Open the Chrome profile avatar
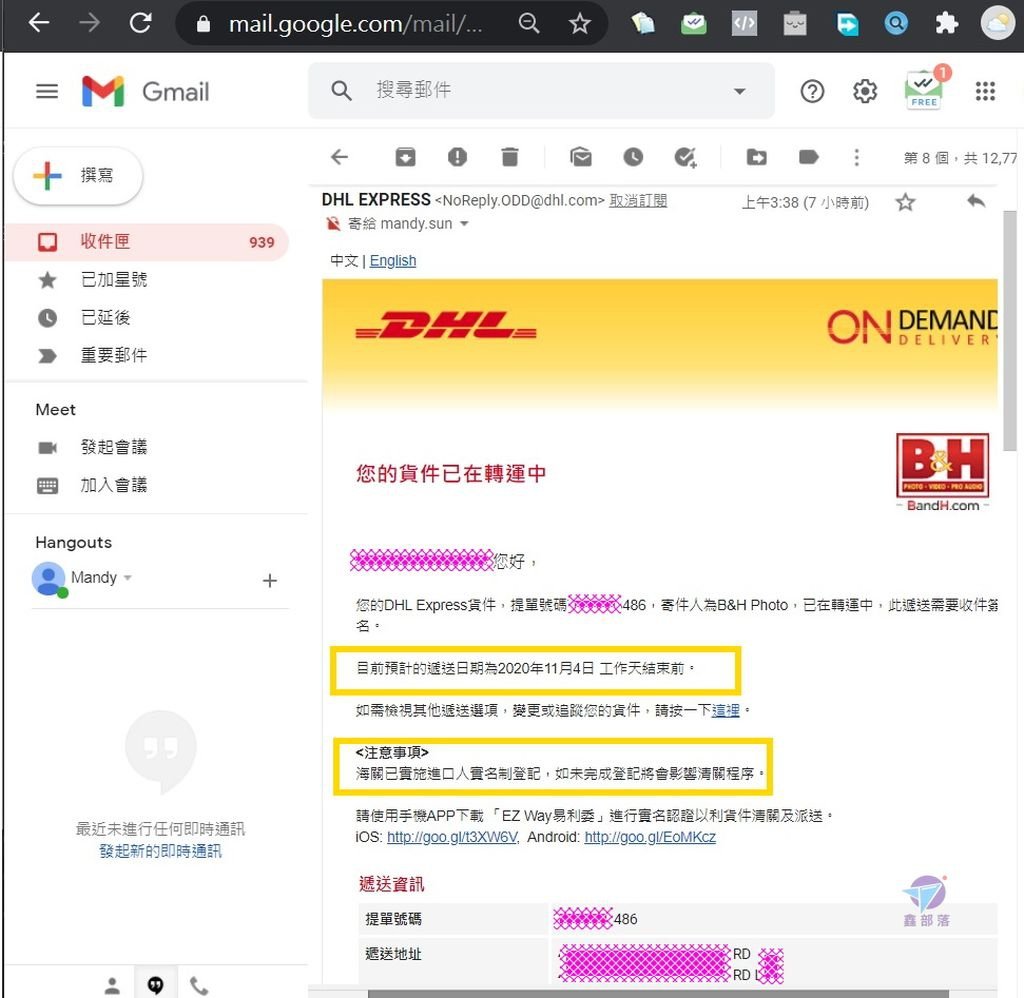1024x998 pixels. pyautogui.click(x=998, y=24)
